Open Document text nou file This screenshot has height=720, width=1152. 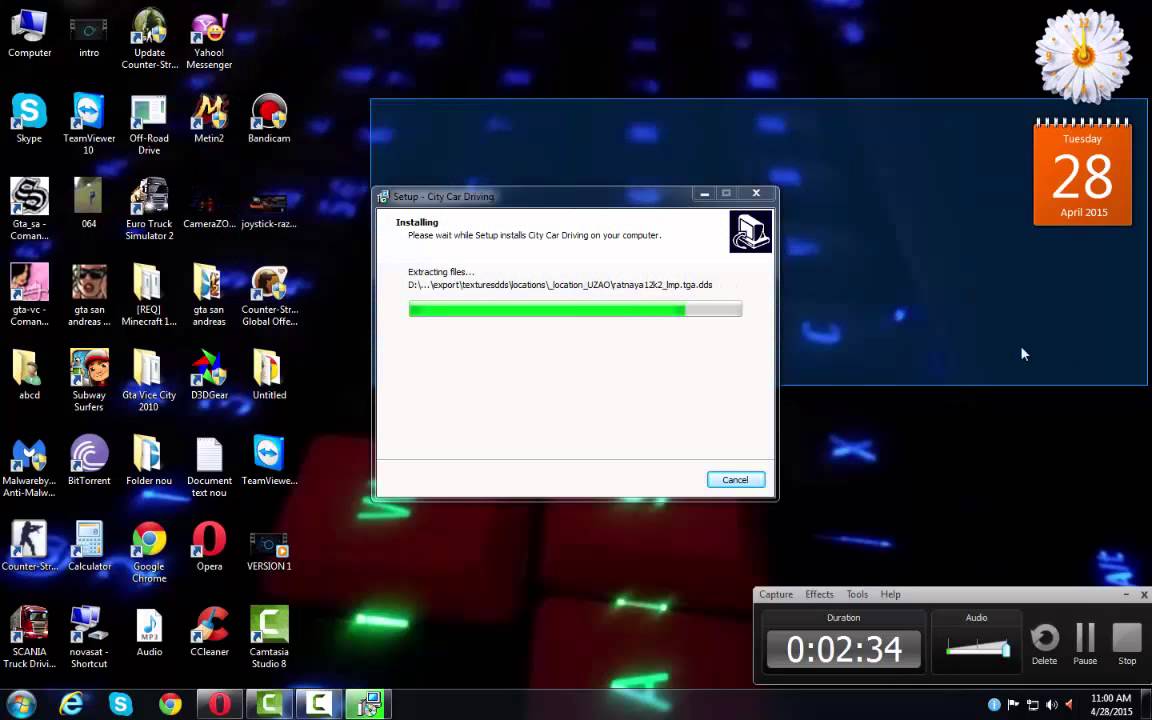(209, 466)
